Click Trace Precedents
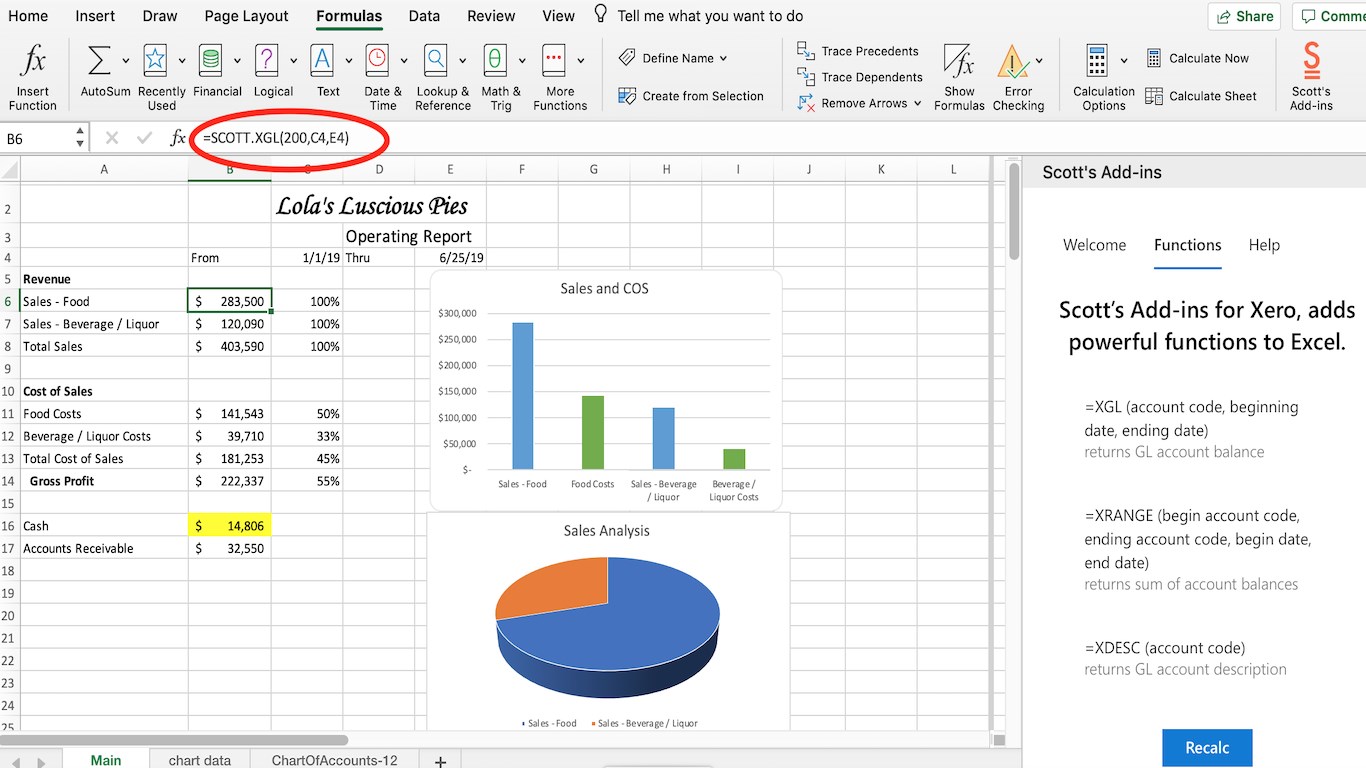 click(858, 51)
